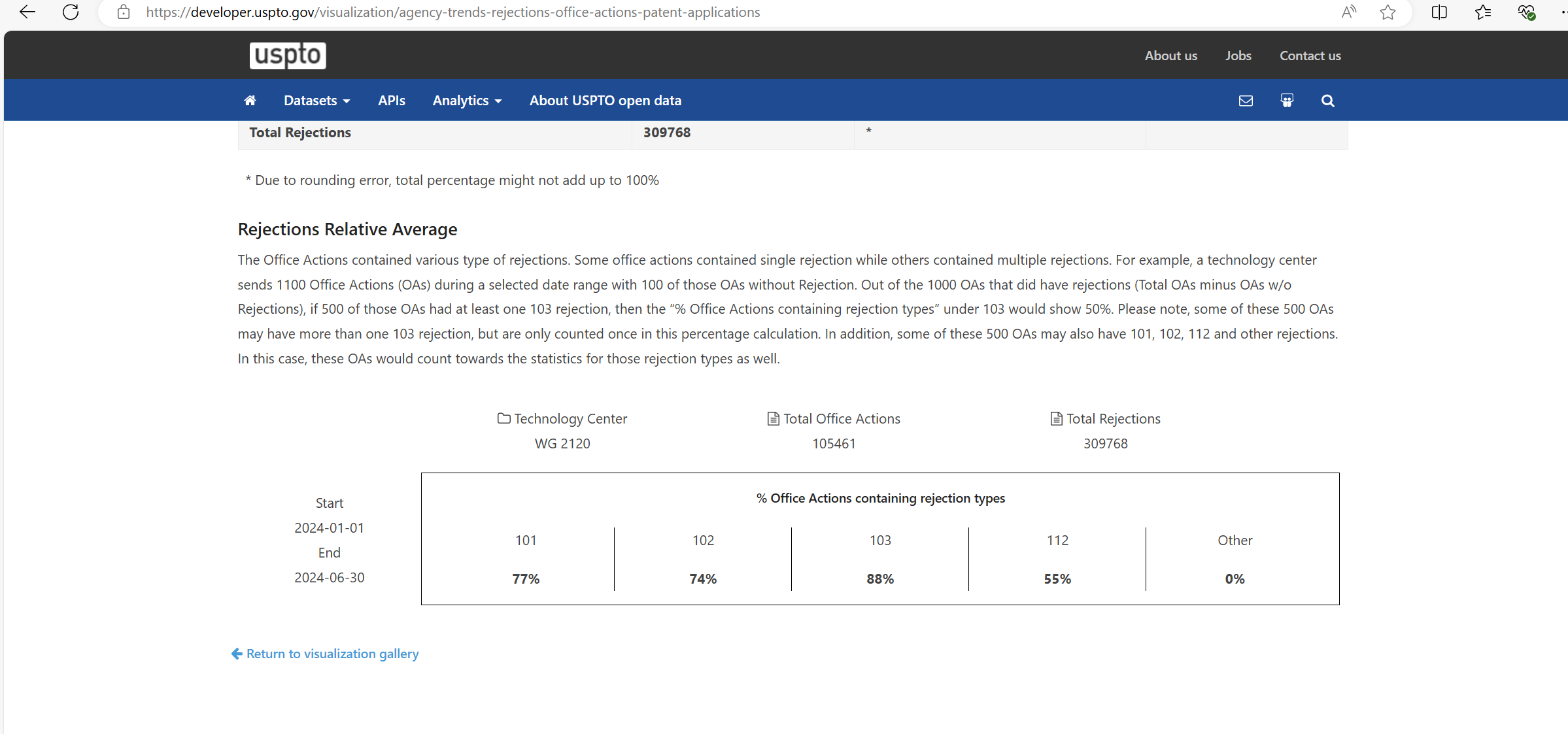1568x734 pixels.
Task: Go back using the browser back arrow
Action: pos(27,12)
